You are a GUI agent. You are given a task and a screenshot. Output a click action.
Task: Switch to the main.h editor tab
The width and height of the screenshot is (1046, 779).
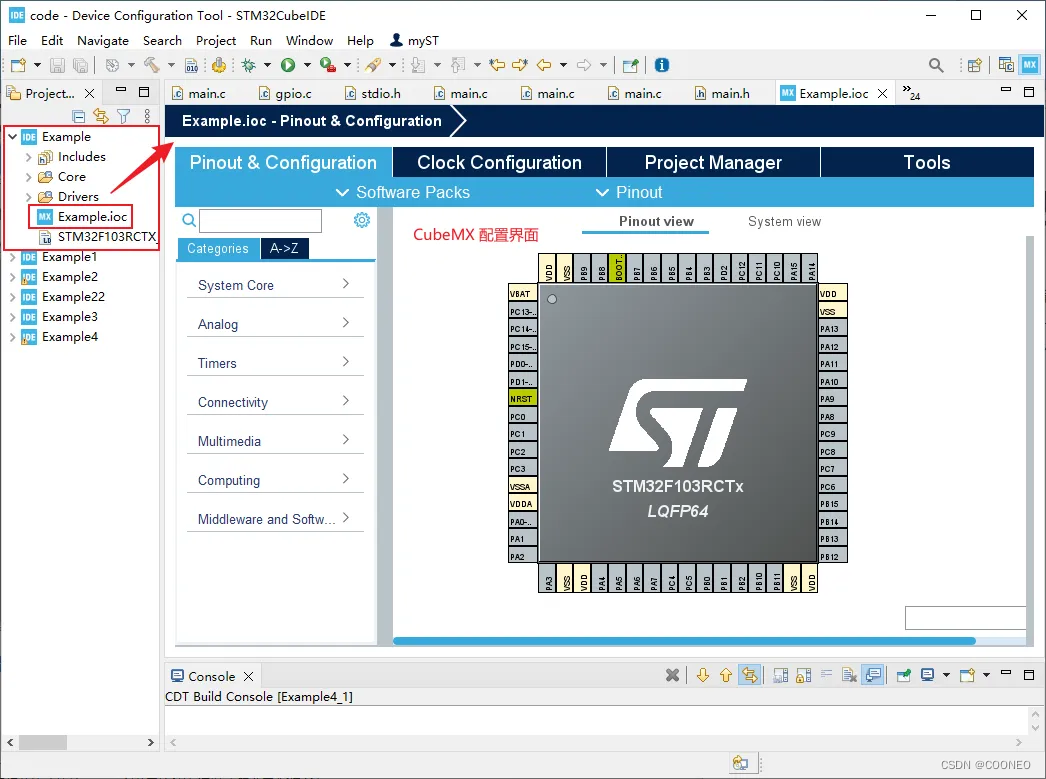click(x=722, y=93)
